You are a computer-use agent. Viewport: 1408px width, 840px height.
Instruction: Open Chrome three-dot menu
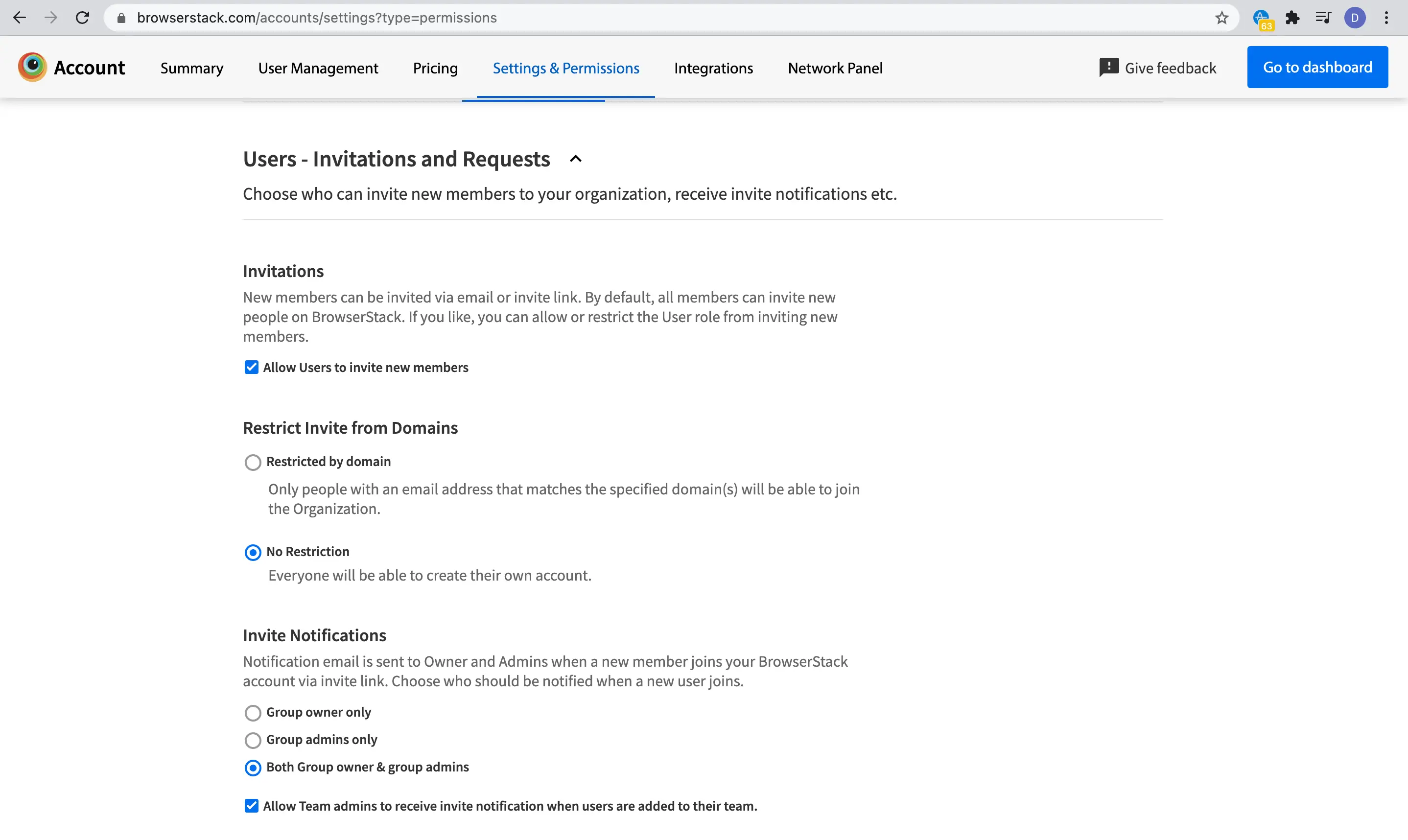click(x=1386, y=18)
